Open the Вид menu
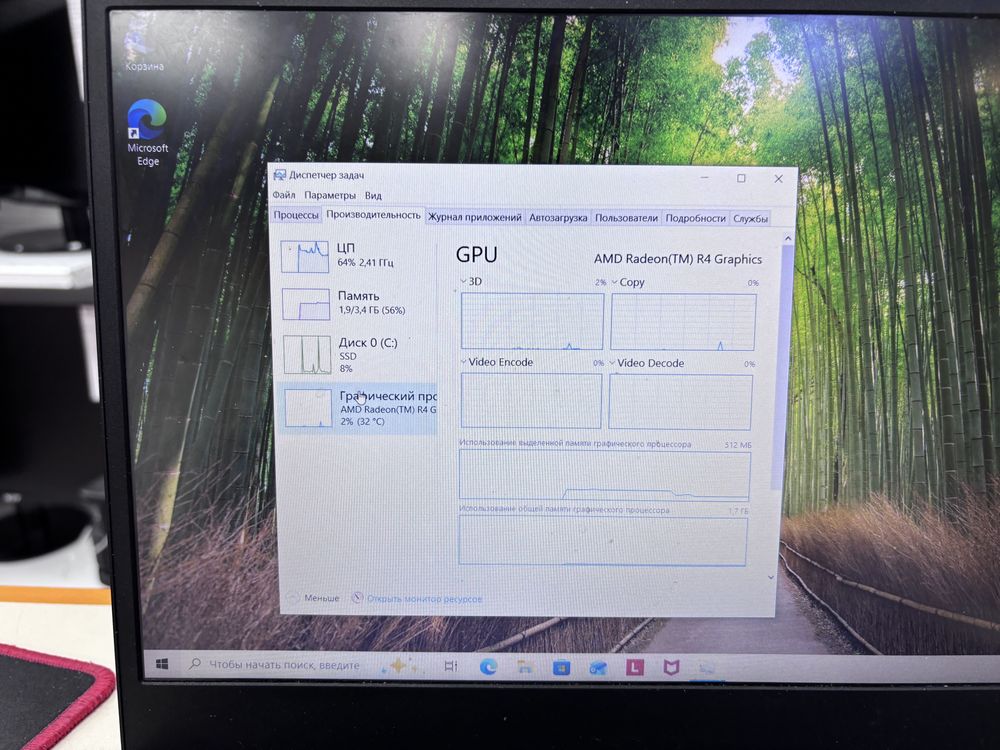 [373, 196]
